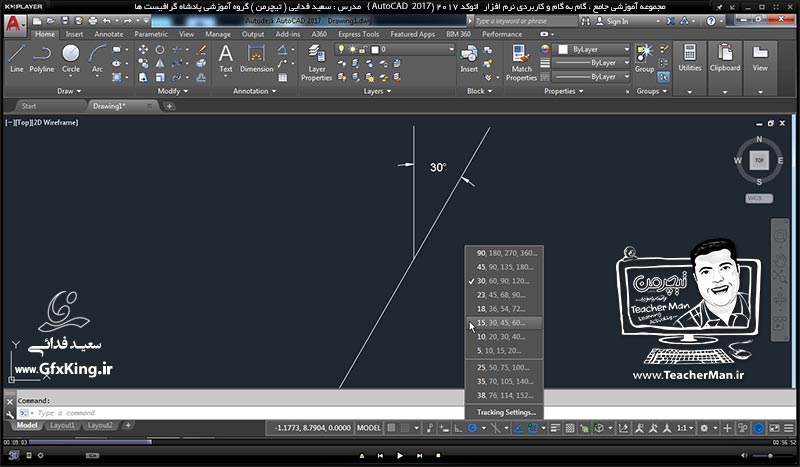The image size is (800, 467).
Task: Expand the Modify panel
Action: (x=172, y=91)
